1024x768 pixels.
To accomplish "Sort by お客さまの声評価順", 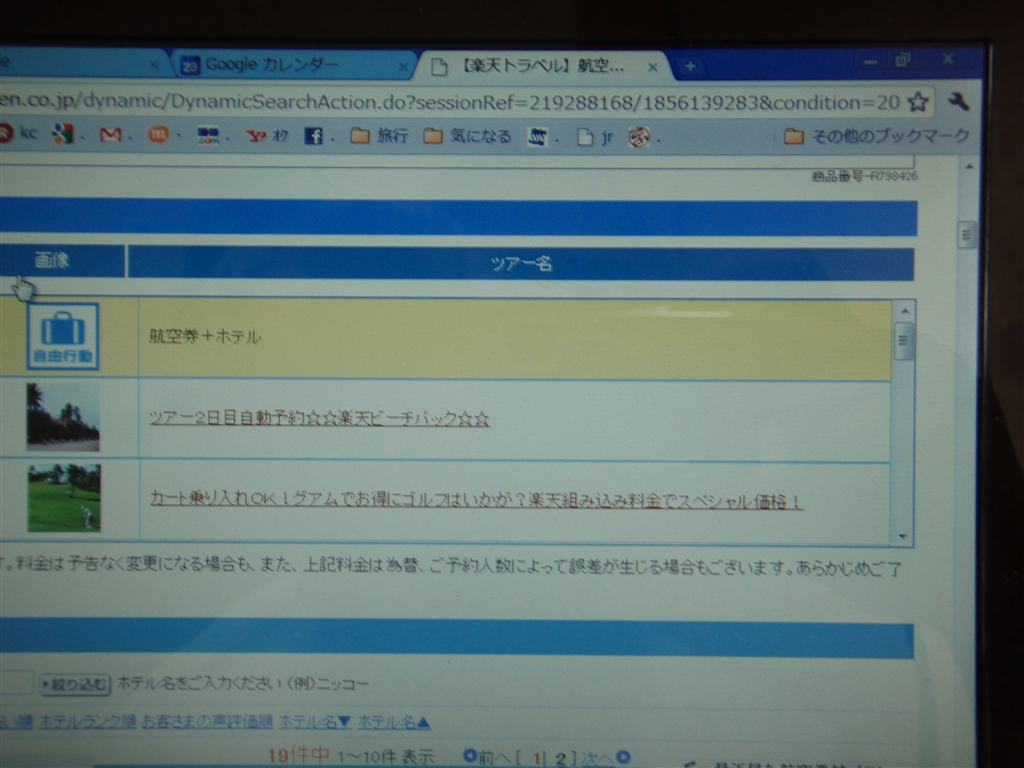I will pyautogui.click(x=207, y=722).
